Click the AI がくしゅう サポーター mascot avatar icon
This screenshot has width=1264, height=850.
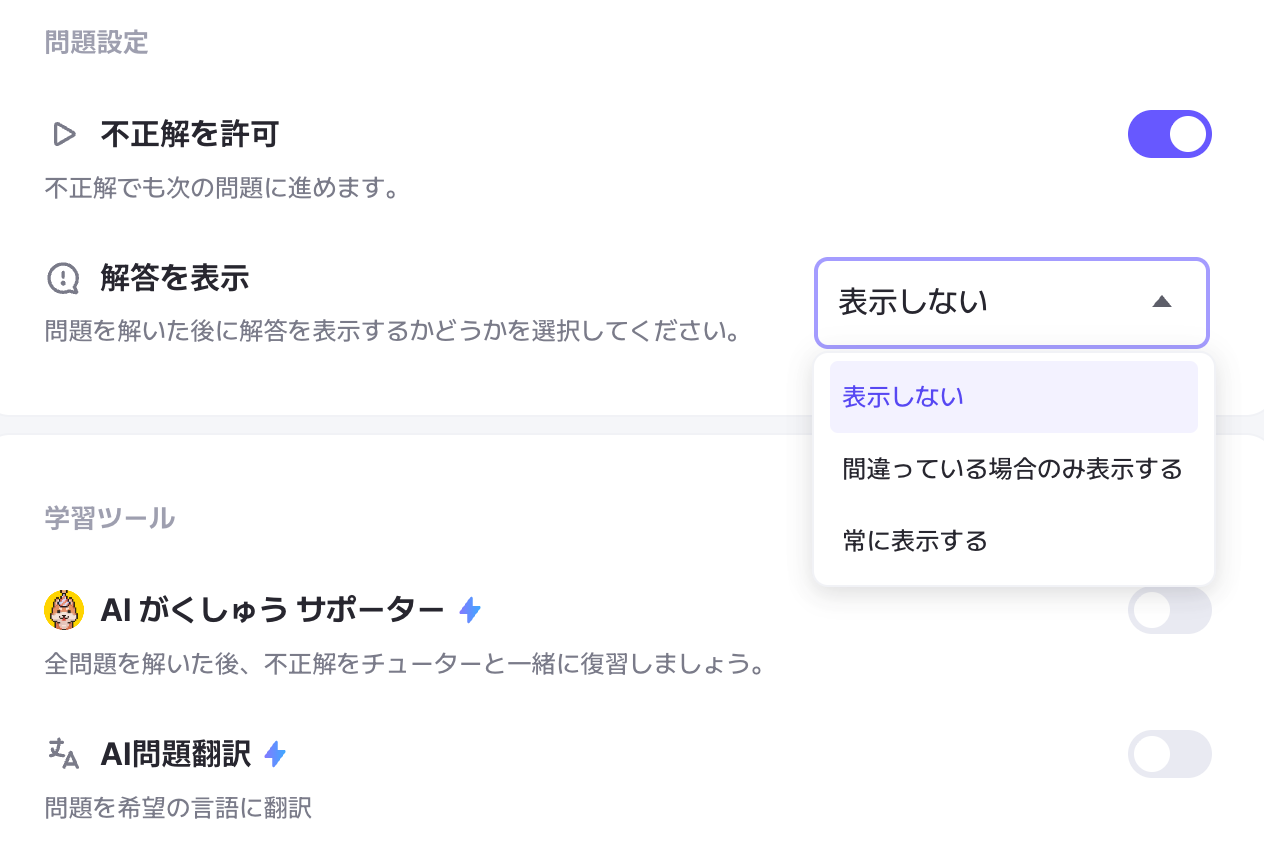coord(64,609)
